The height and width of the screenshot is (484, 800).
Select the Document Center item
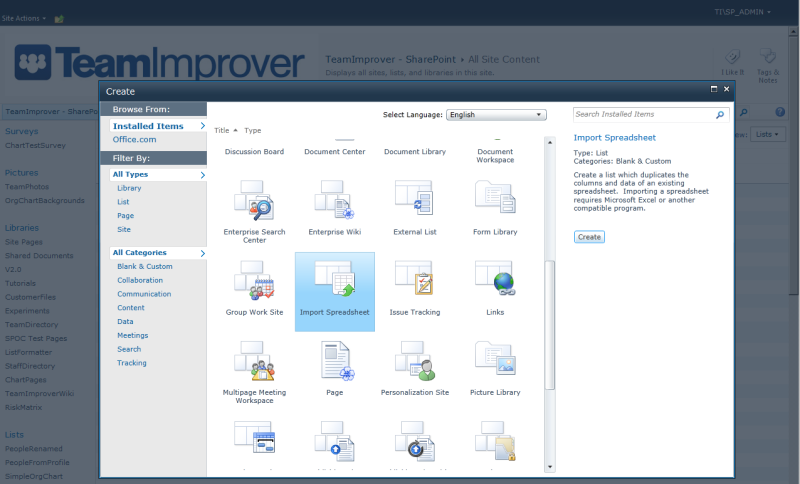[x=335, y=151]
